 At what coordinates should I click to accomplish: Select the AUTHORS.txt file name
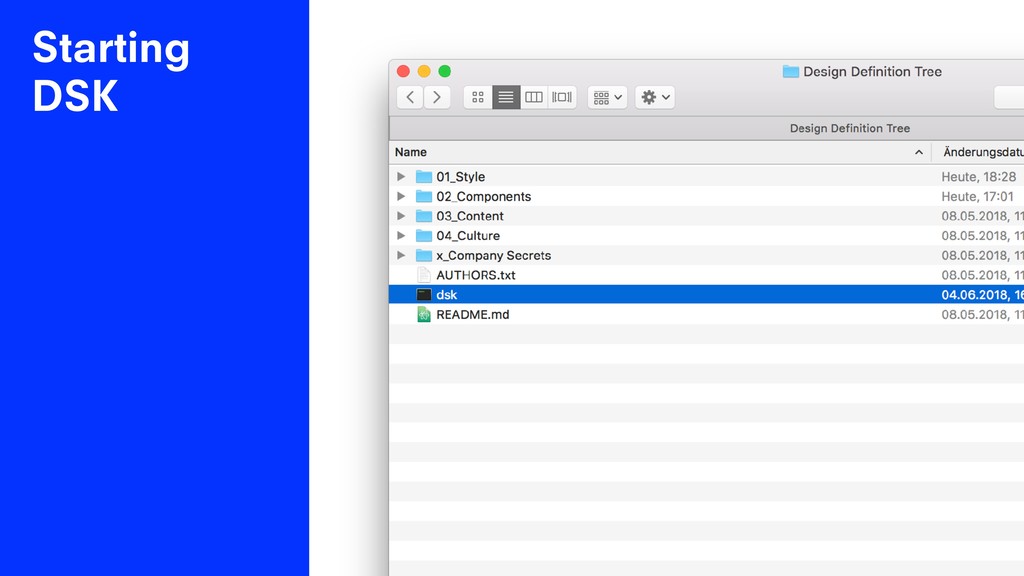click(x=475, y=275)
